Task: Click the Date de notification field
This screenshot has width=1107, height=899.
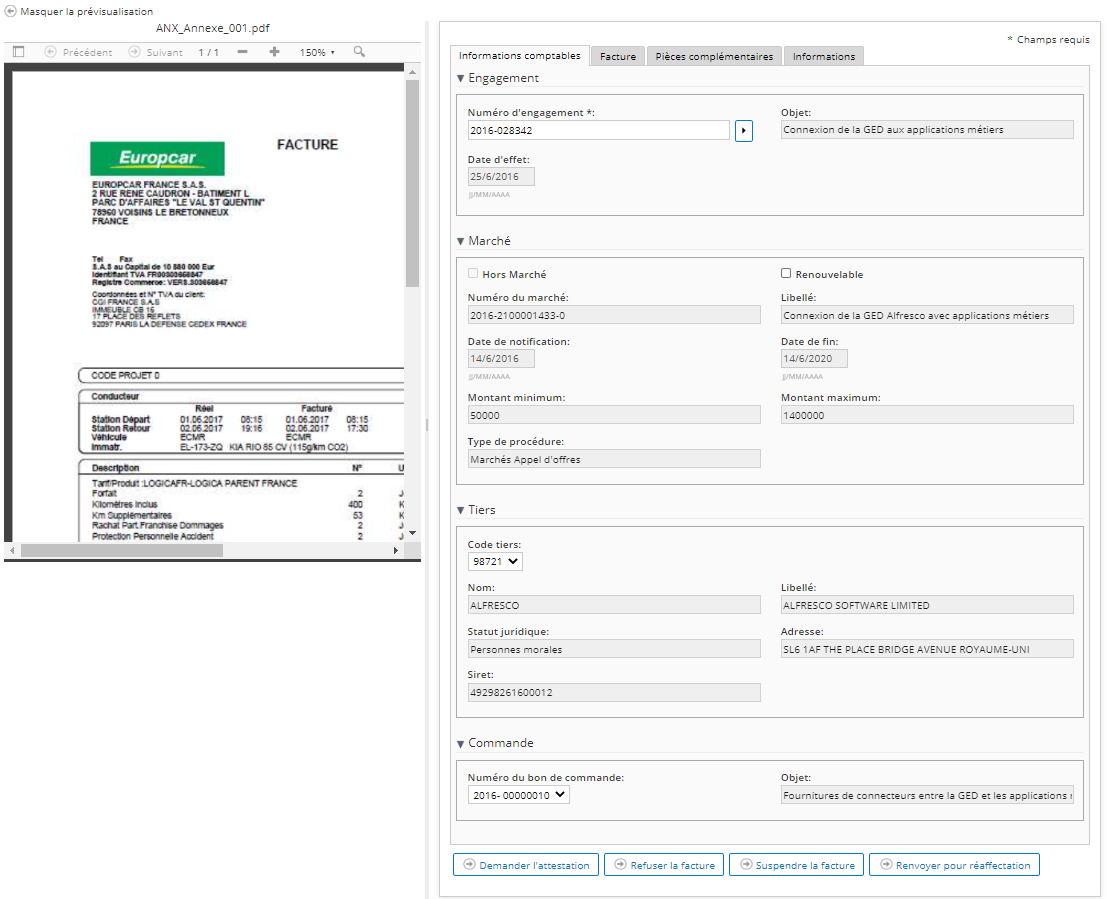Action: 501,359
